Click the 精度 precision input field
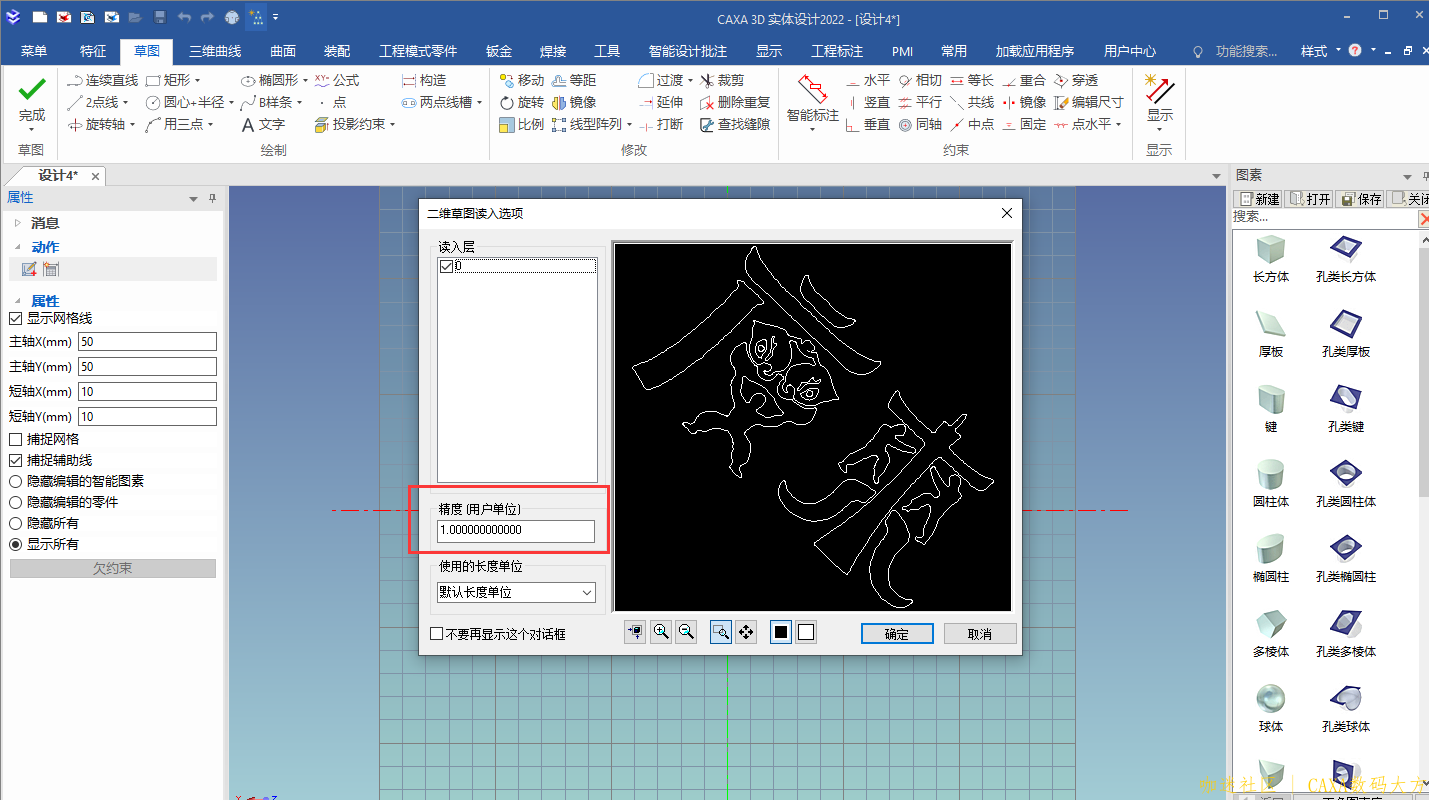 (x=515, y=530)
